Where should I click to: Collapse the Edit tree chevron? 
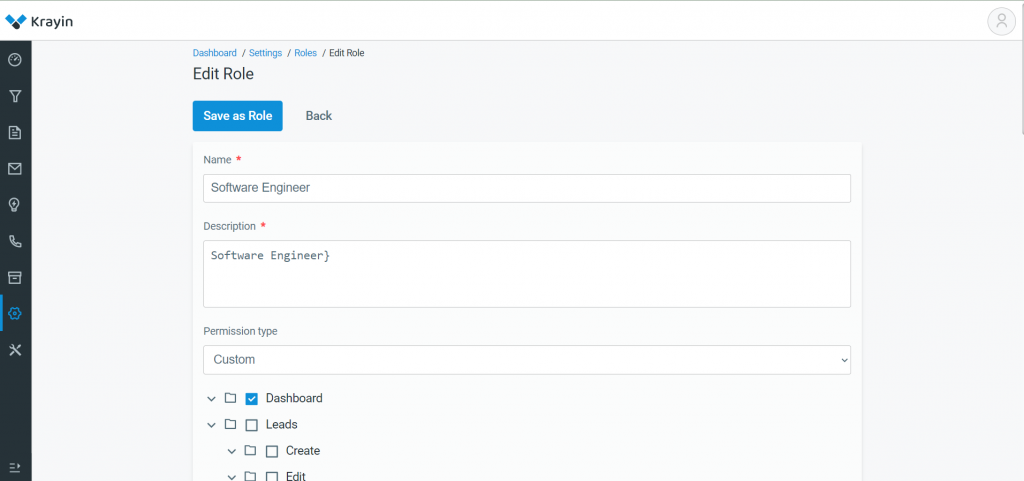(x=231, y=477)
